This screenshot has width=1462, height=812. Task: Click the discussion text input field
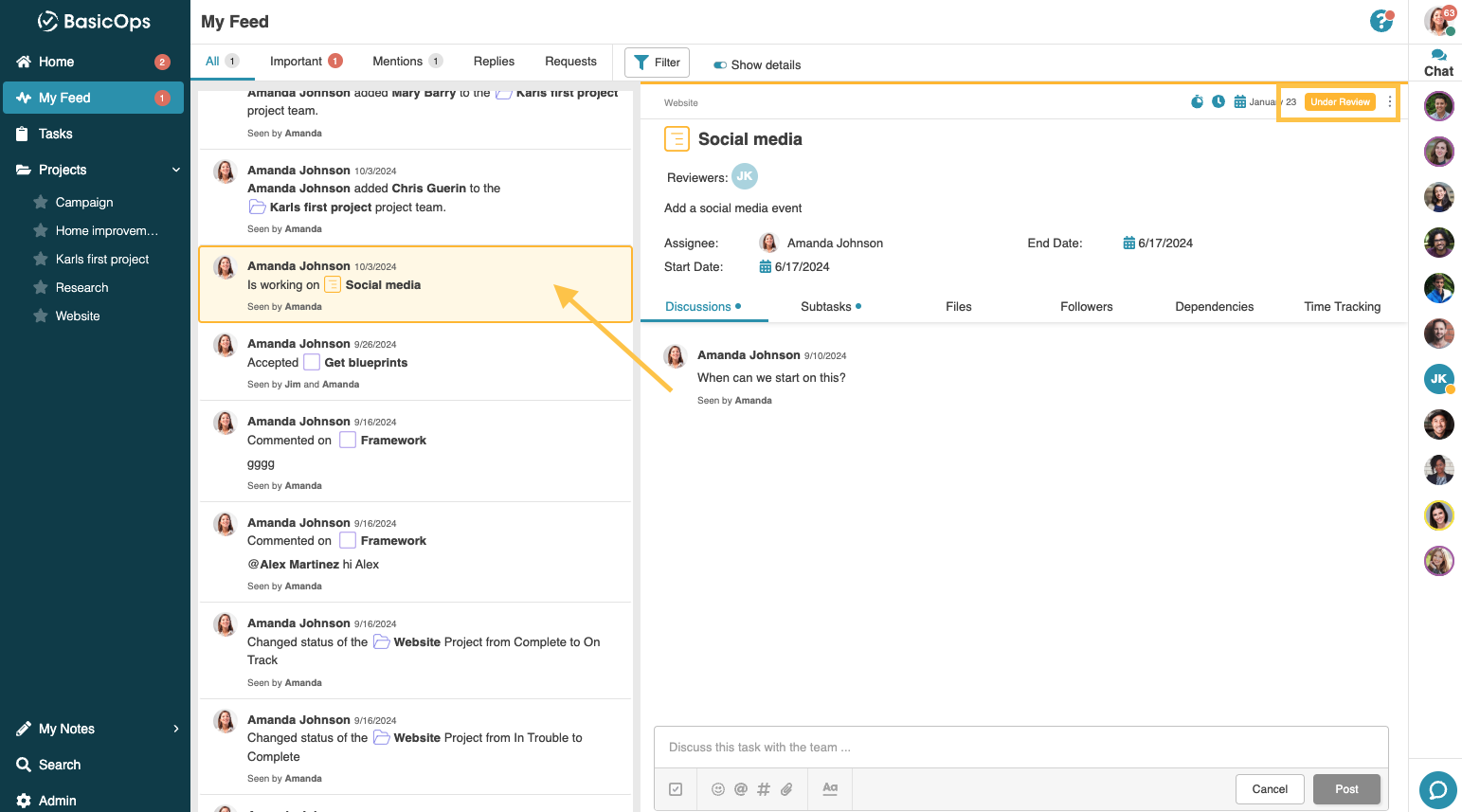click(1020, 748)
